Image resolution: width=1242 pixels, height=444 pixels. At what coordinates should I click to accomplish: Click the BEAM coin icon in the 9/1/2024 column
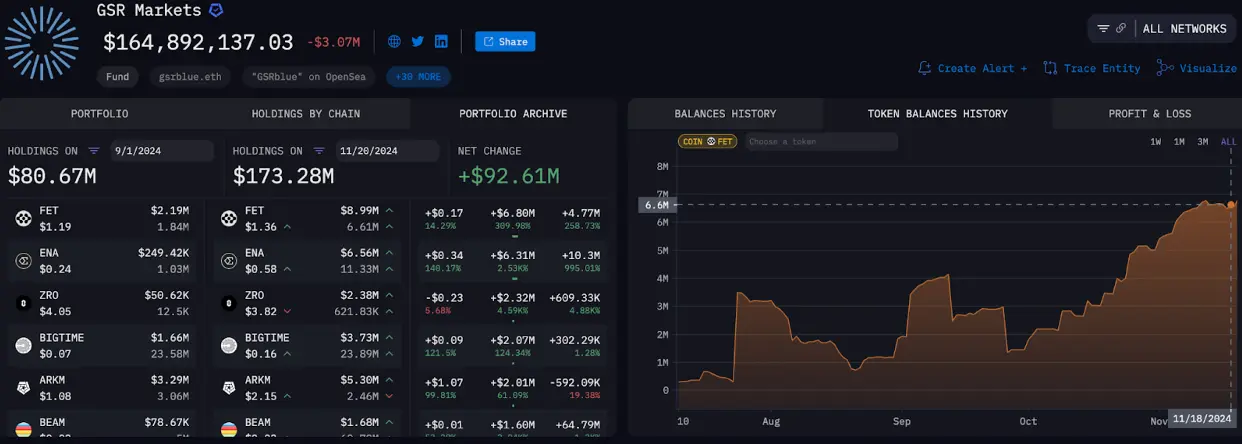coord(24,429)
